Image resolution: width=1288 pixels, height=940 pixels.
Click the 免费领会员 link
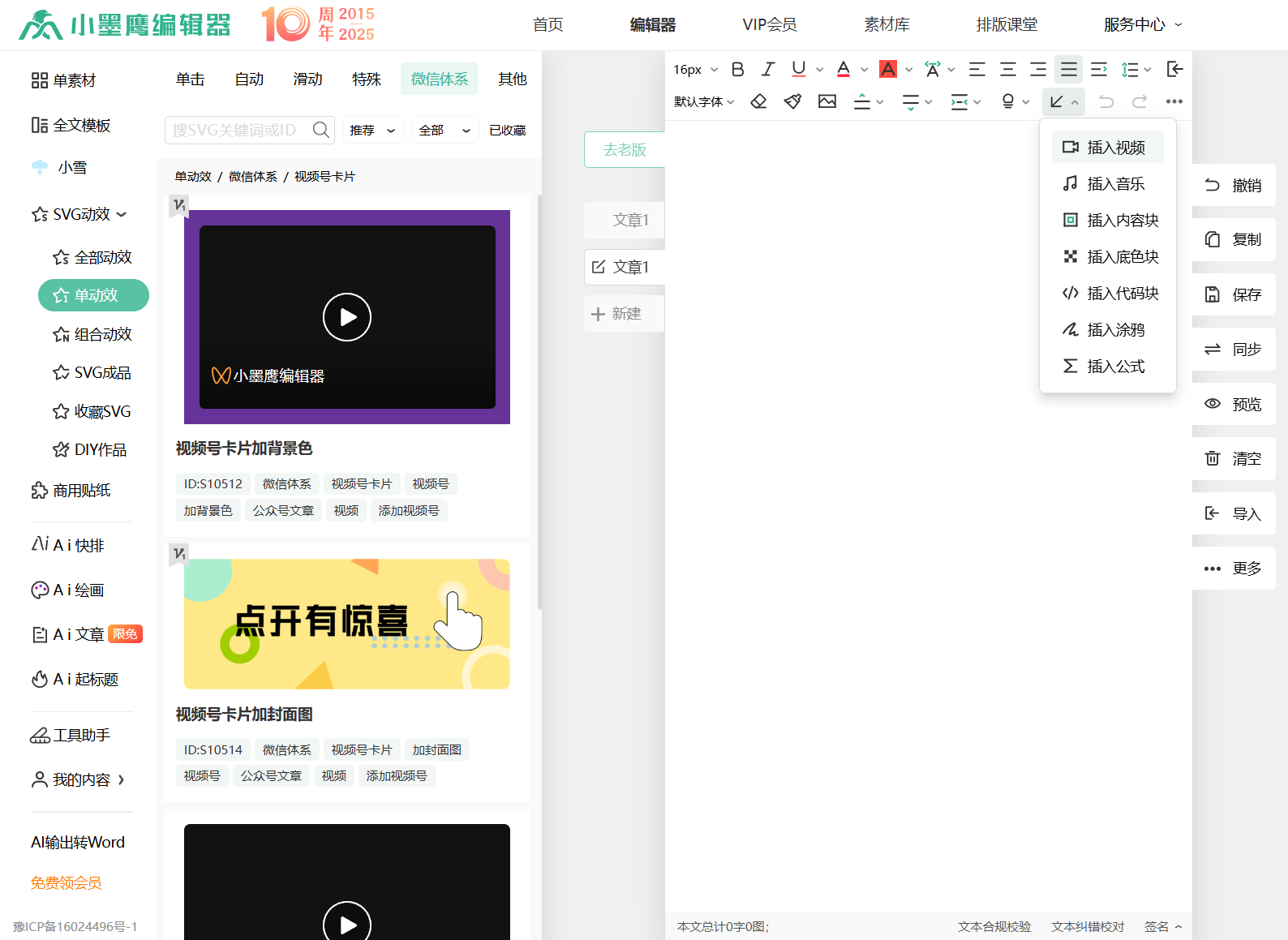[66, 882]
